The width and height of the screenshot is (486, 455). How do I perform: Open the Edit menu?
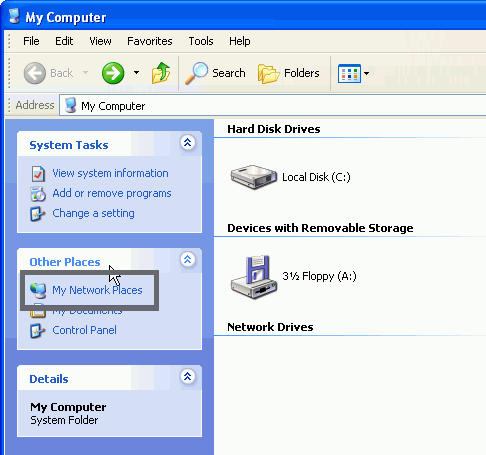64,41
